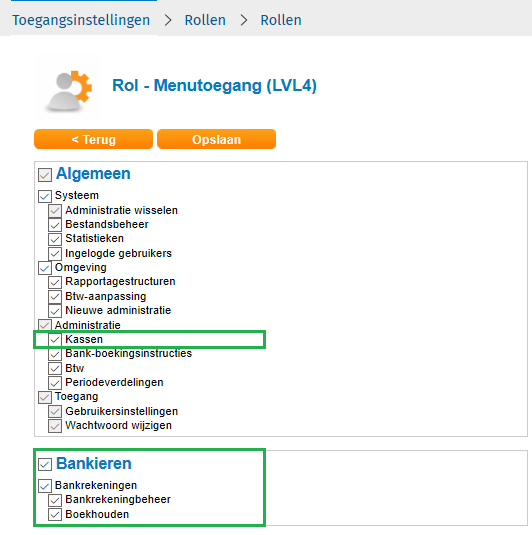Toggle the Bestandsbeheer checkbox
This screenshot has width=532, height=535.
pyautogui.click(x=55, y=225)
